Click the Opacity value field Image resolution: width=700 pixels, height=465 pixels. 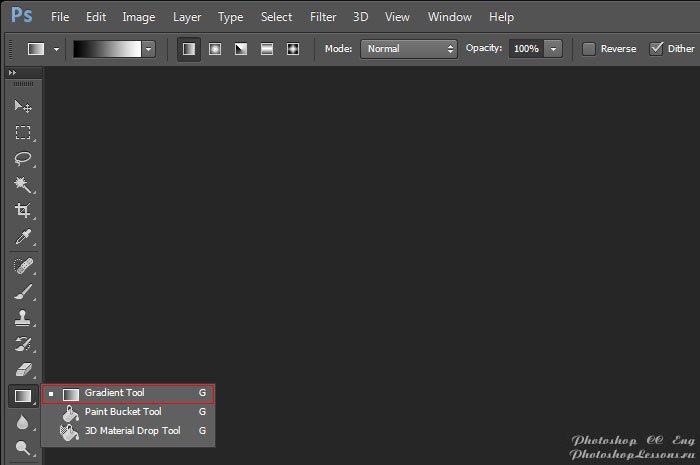pos(525,48)
